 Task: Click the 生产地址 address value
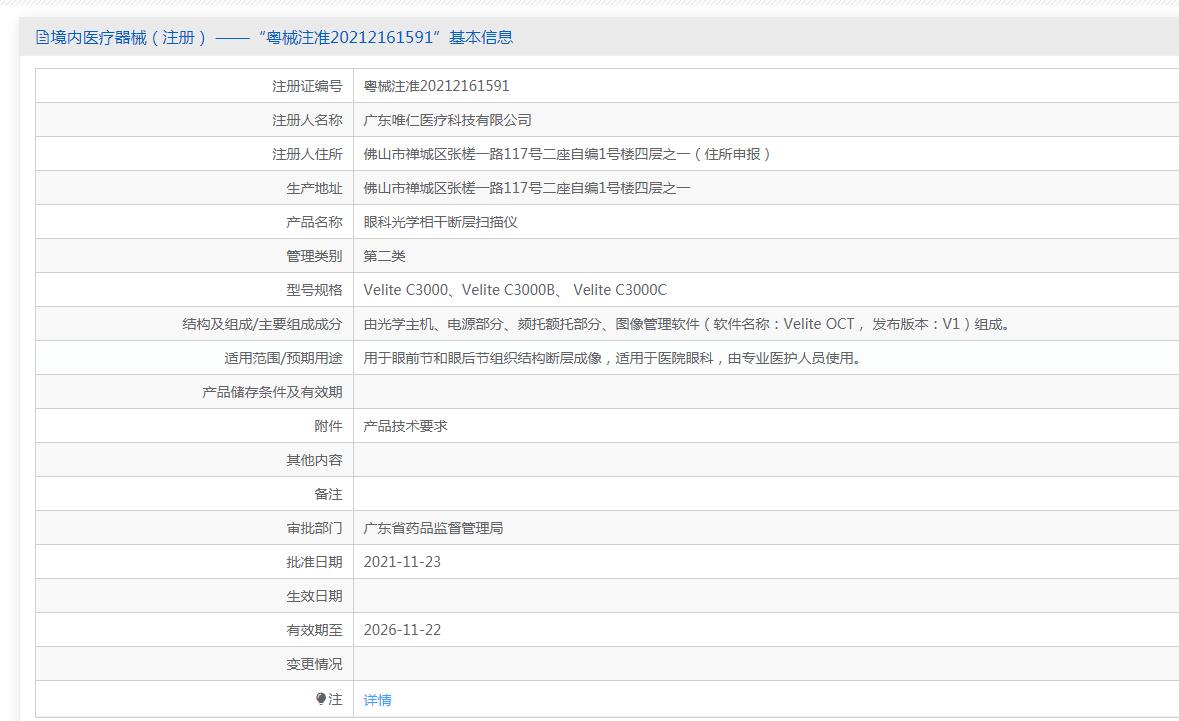[526, 188]
